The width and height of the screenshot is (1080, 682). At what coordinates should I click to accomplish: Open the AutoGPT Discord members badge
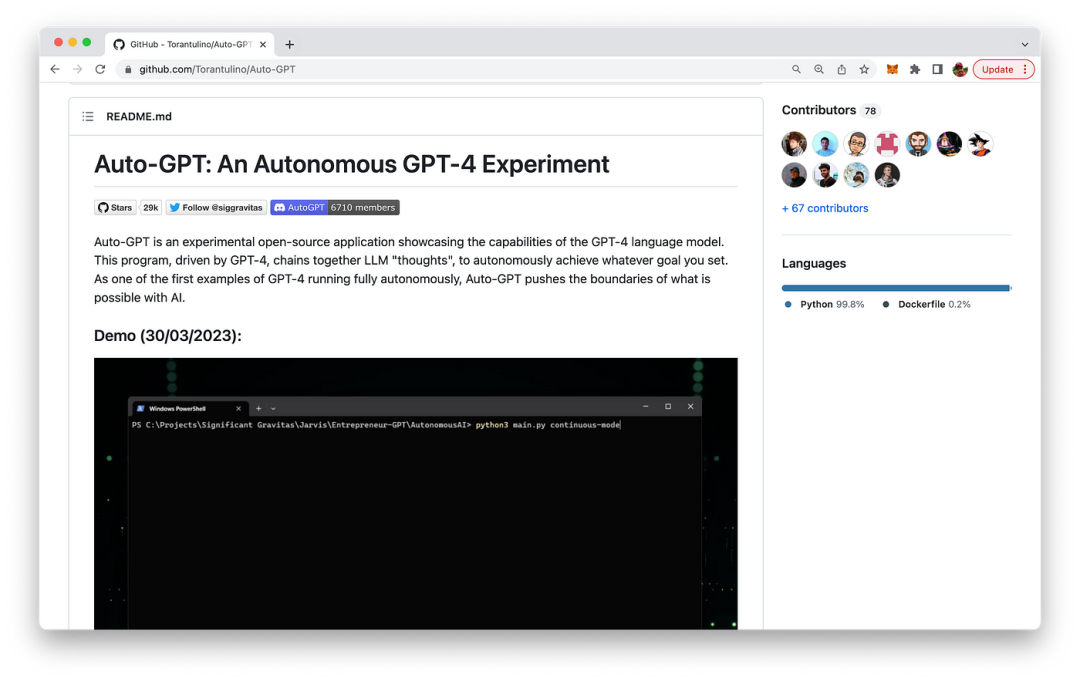(335, 207)
